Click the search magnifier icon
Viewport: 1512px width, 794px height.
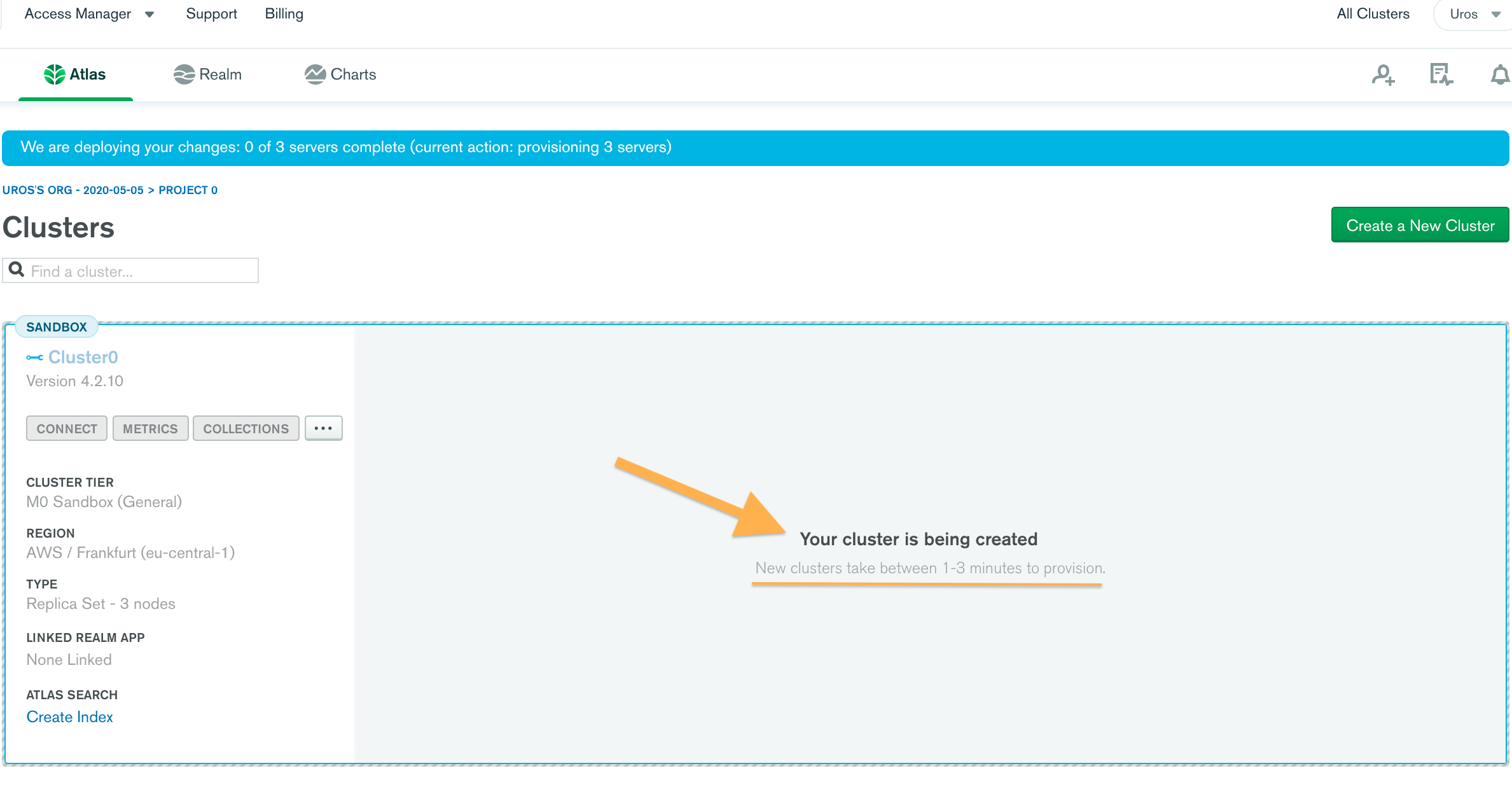17,270
